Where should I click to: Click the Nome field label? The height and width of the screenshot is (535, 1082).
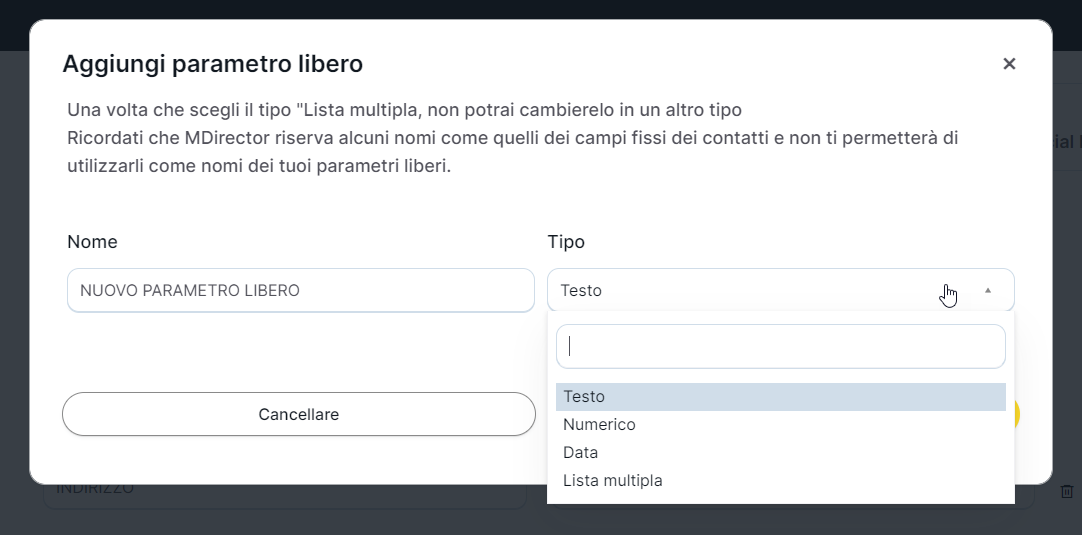coord(92,242)
